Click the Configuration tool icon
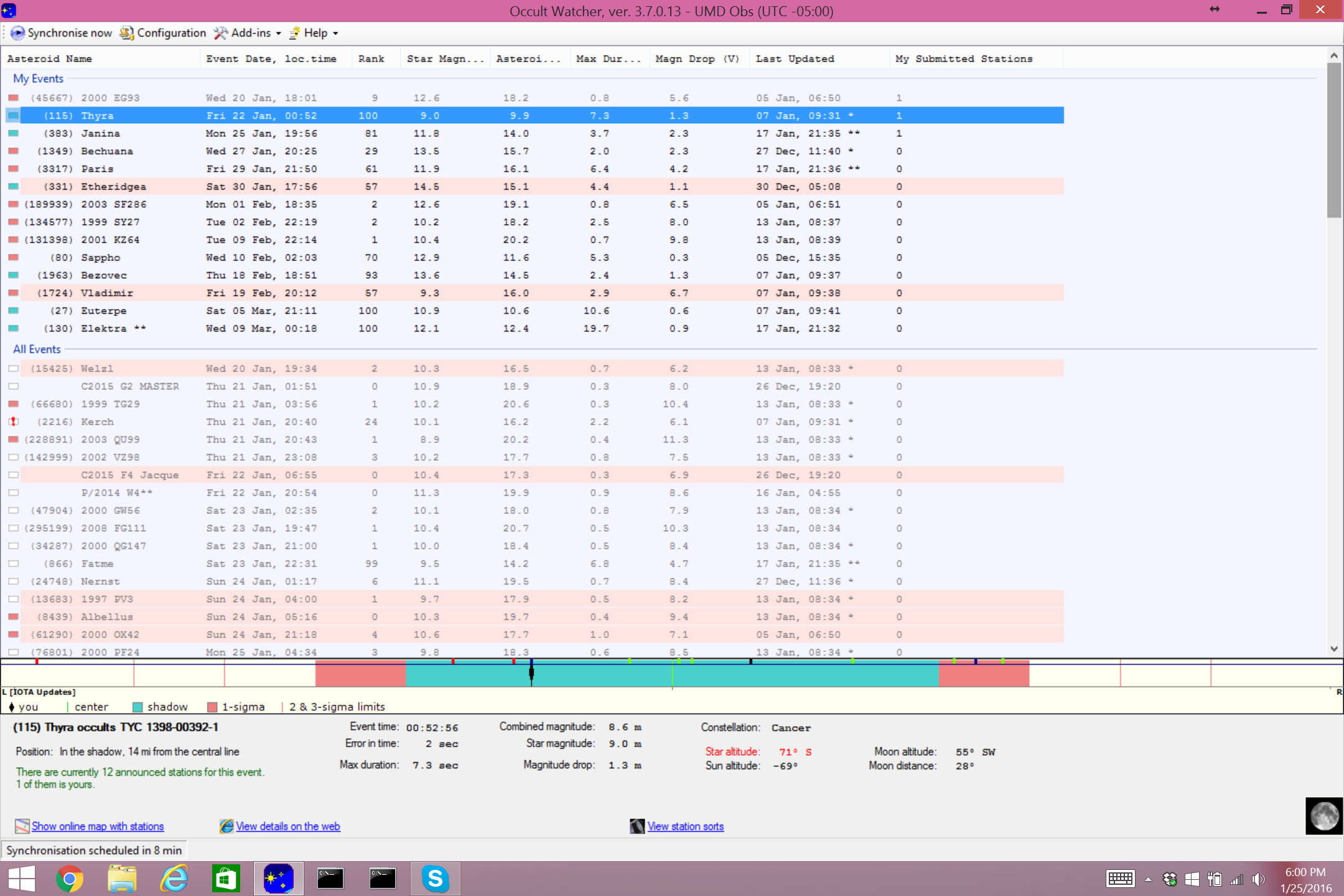1344x896 pixels. 127,33
